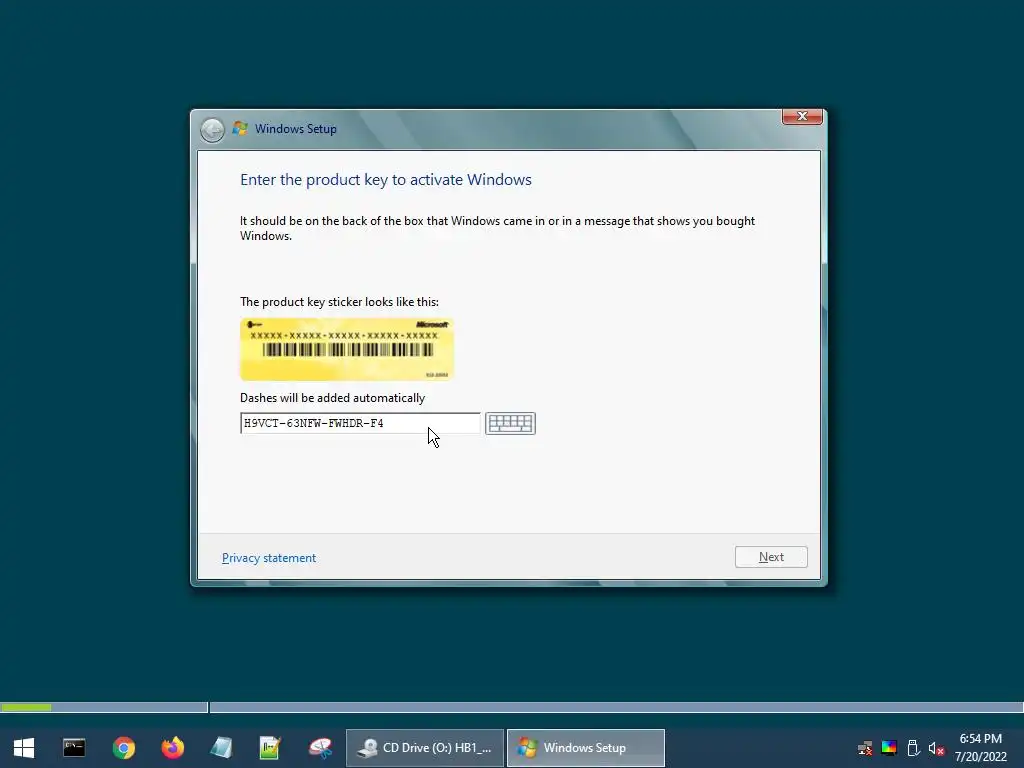Open Google Chrome from the taskbar

click(123, 748)
